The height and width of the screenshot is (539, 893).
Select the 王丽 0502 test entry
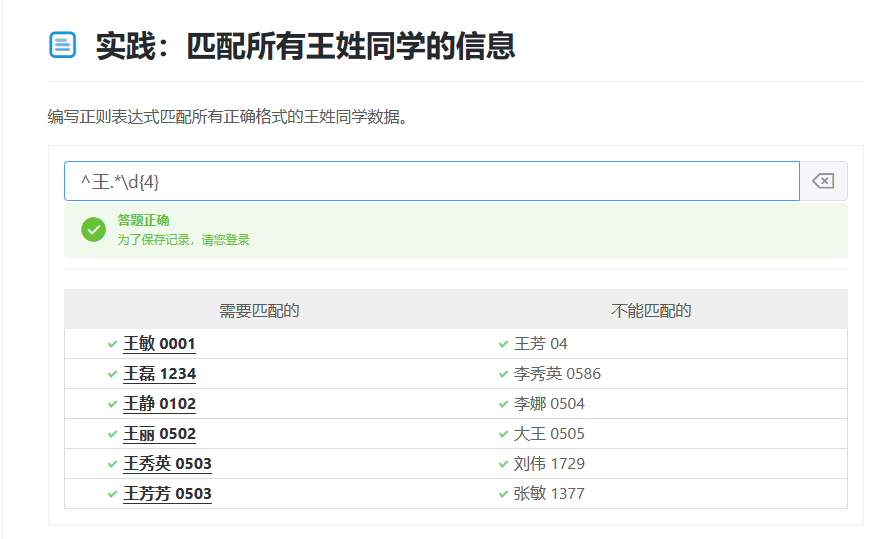(x=159, y=434)
